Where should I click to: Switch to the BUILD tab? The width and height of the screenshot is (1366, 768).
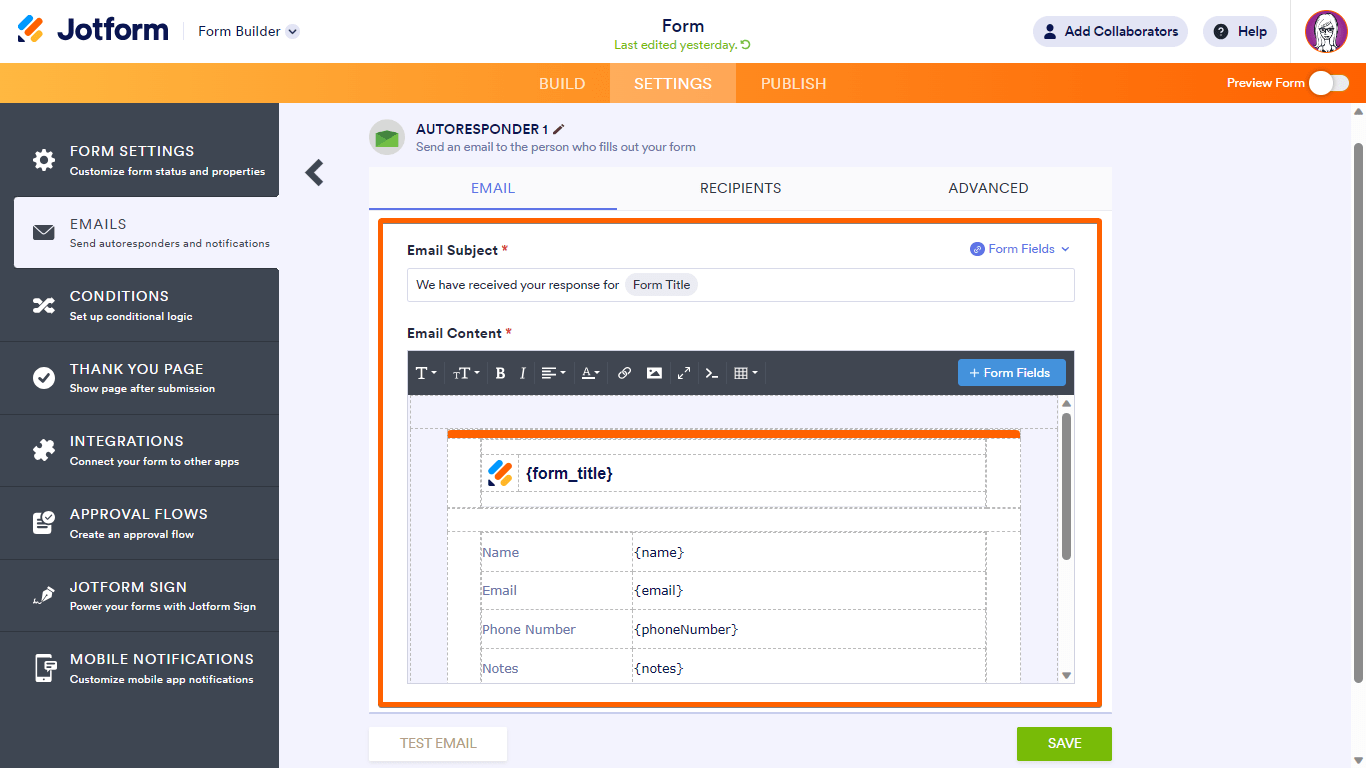[562, 83]
